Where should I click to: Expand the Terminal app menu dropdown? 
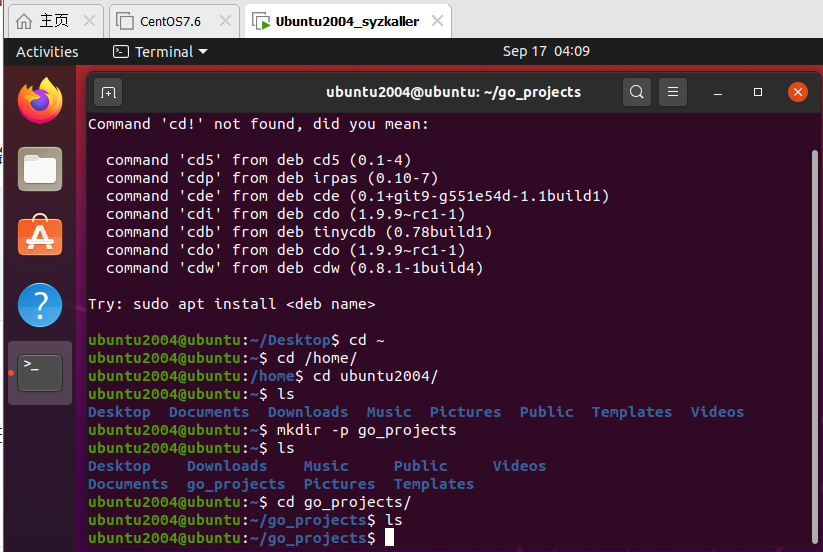[160, 51]
